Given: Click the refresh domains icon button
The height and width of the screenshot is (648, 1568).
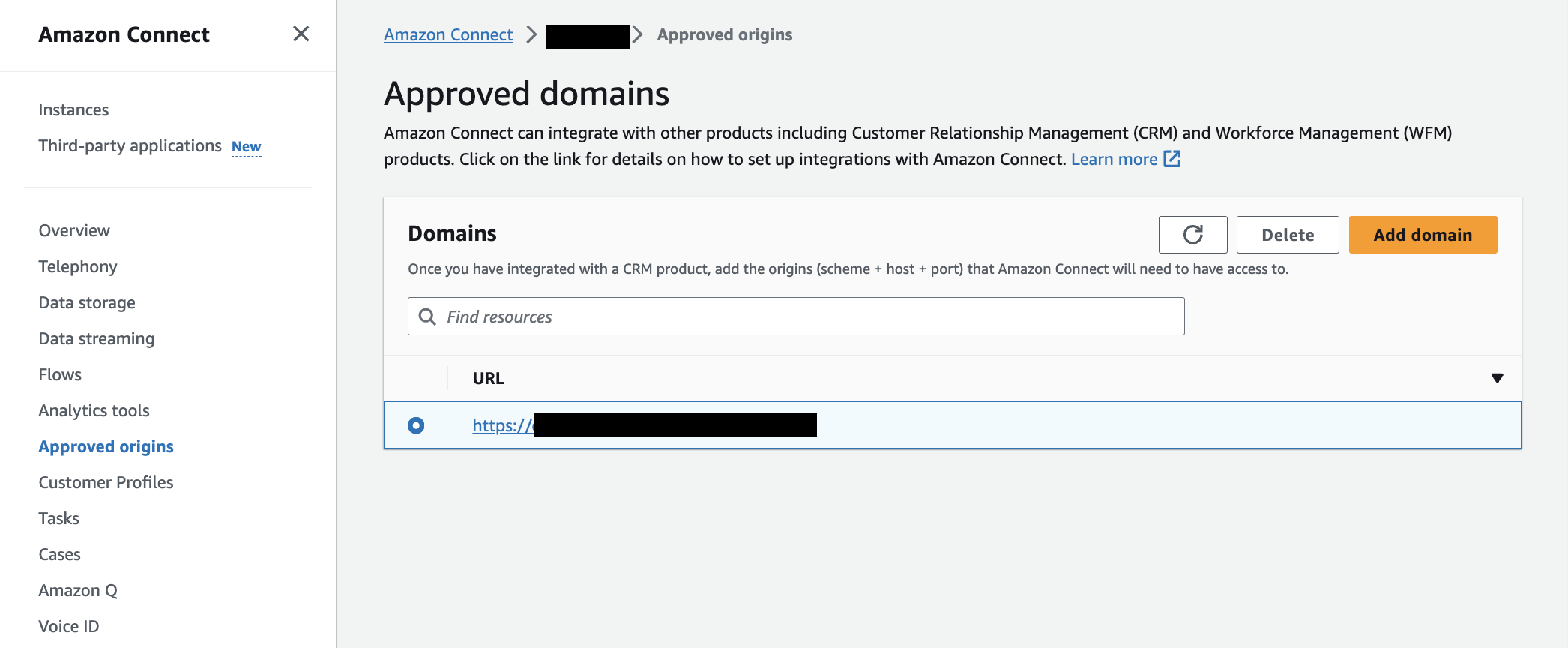Looking at the screenshot, I should [1192, 235].
